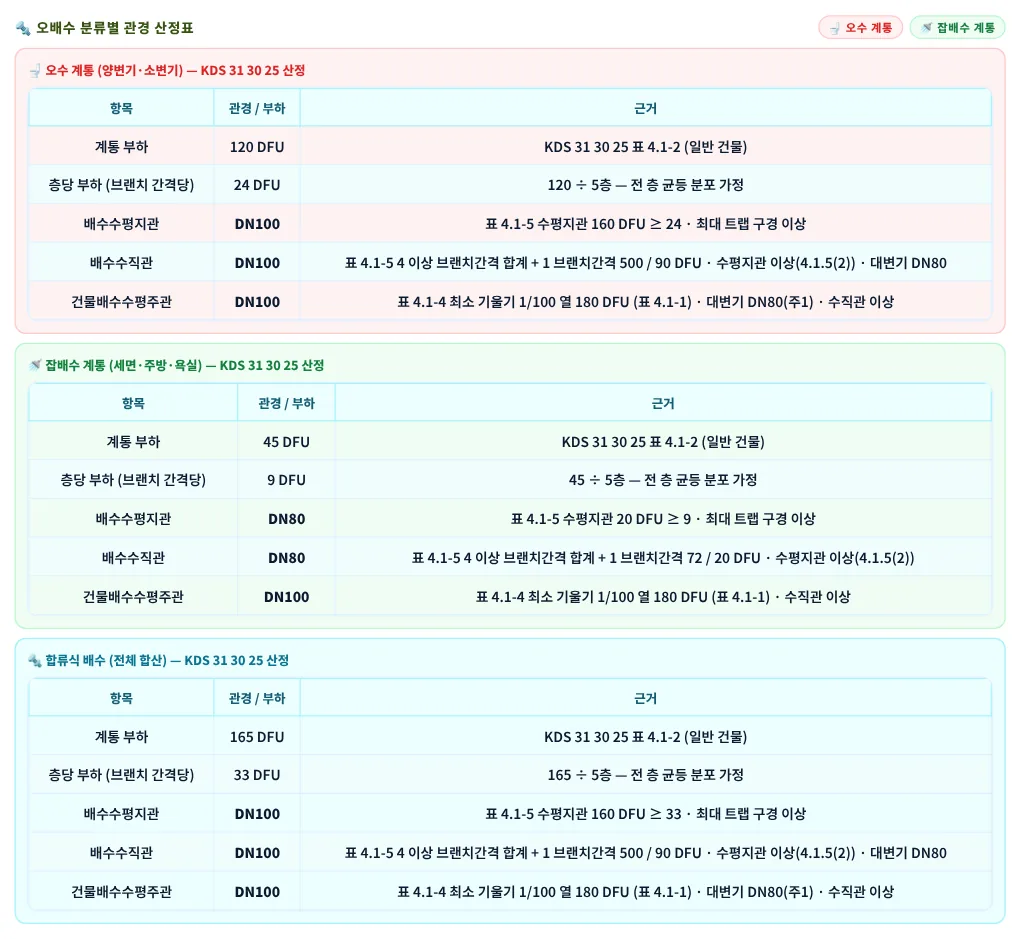Click the 잡배수 계통 legend pill button
1021x939 pixels.
957,27
